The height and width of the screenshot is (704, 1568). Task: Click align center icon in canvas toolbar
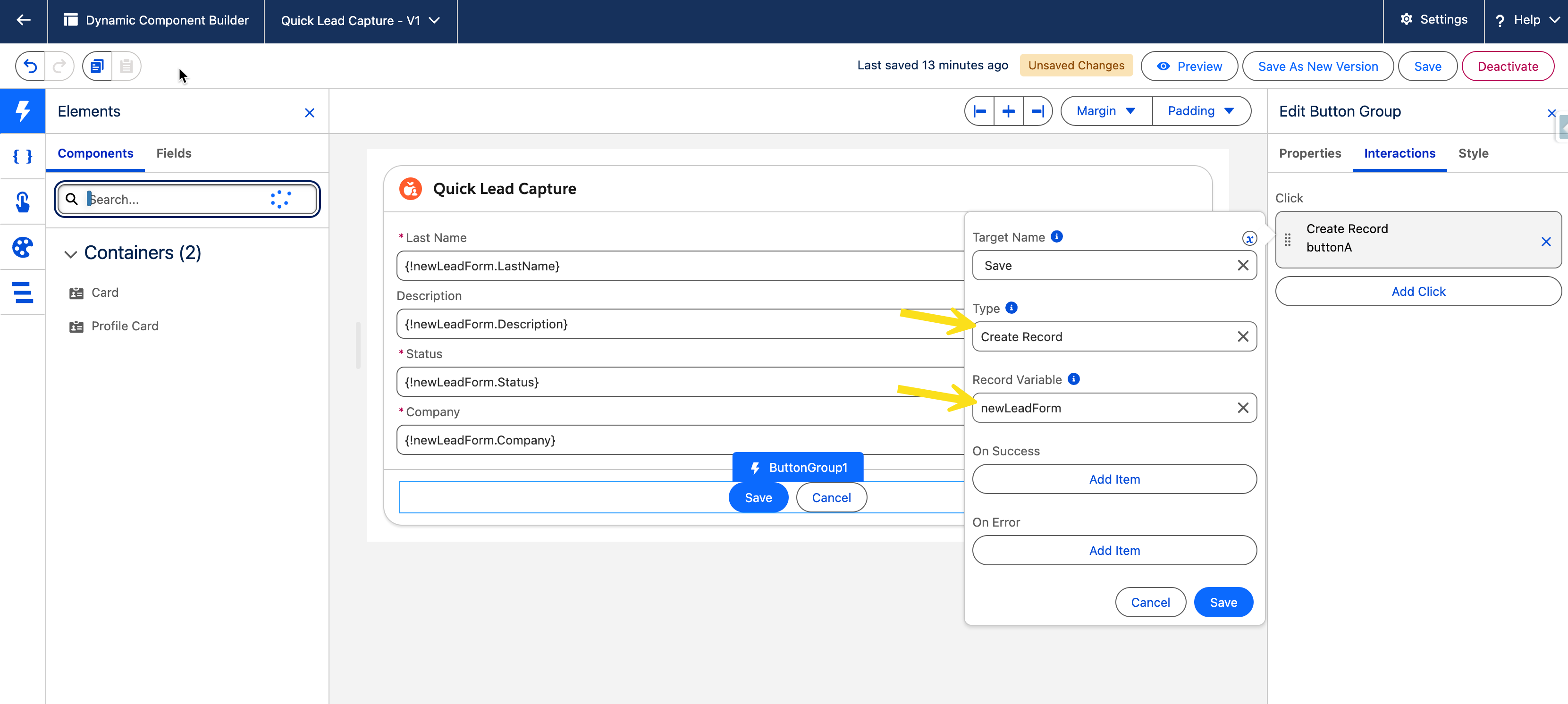(1009, 111)
